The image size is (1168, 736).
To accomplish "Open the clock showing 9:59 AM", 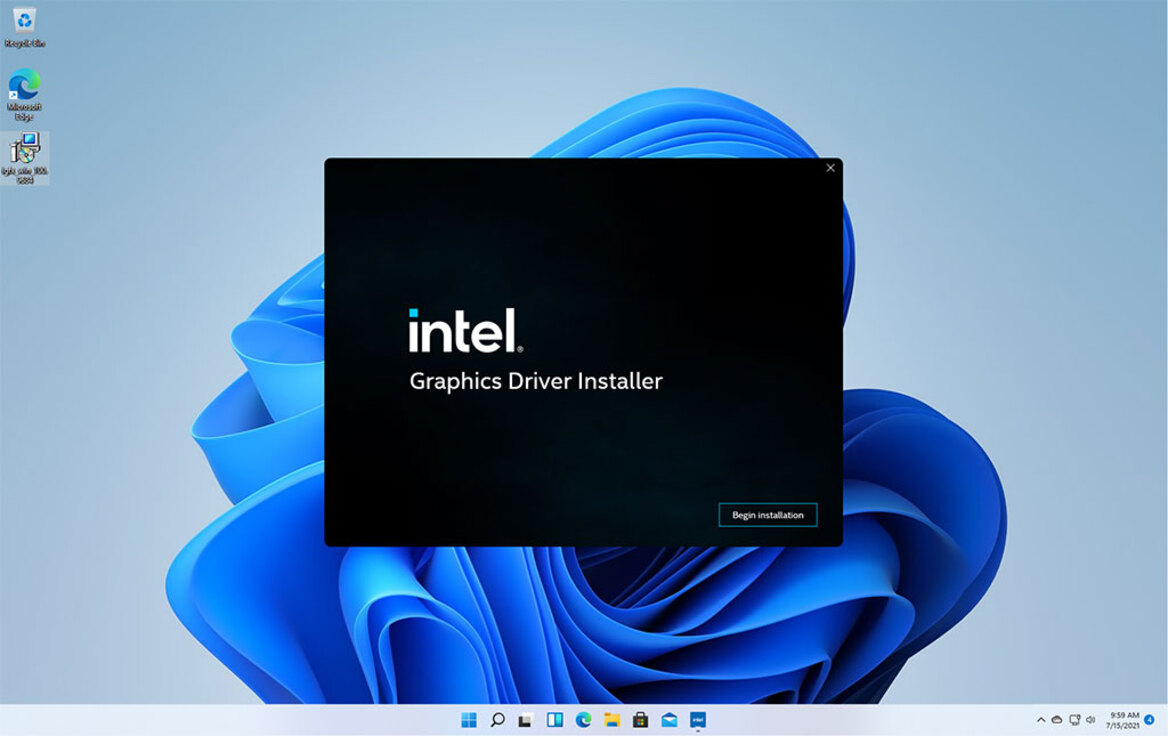I will coord(1123,720).
